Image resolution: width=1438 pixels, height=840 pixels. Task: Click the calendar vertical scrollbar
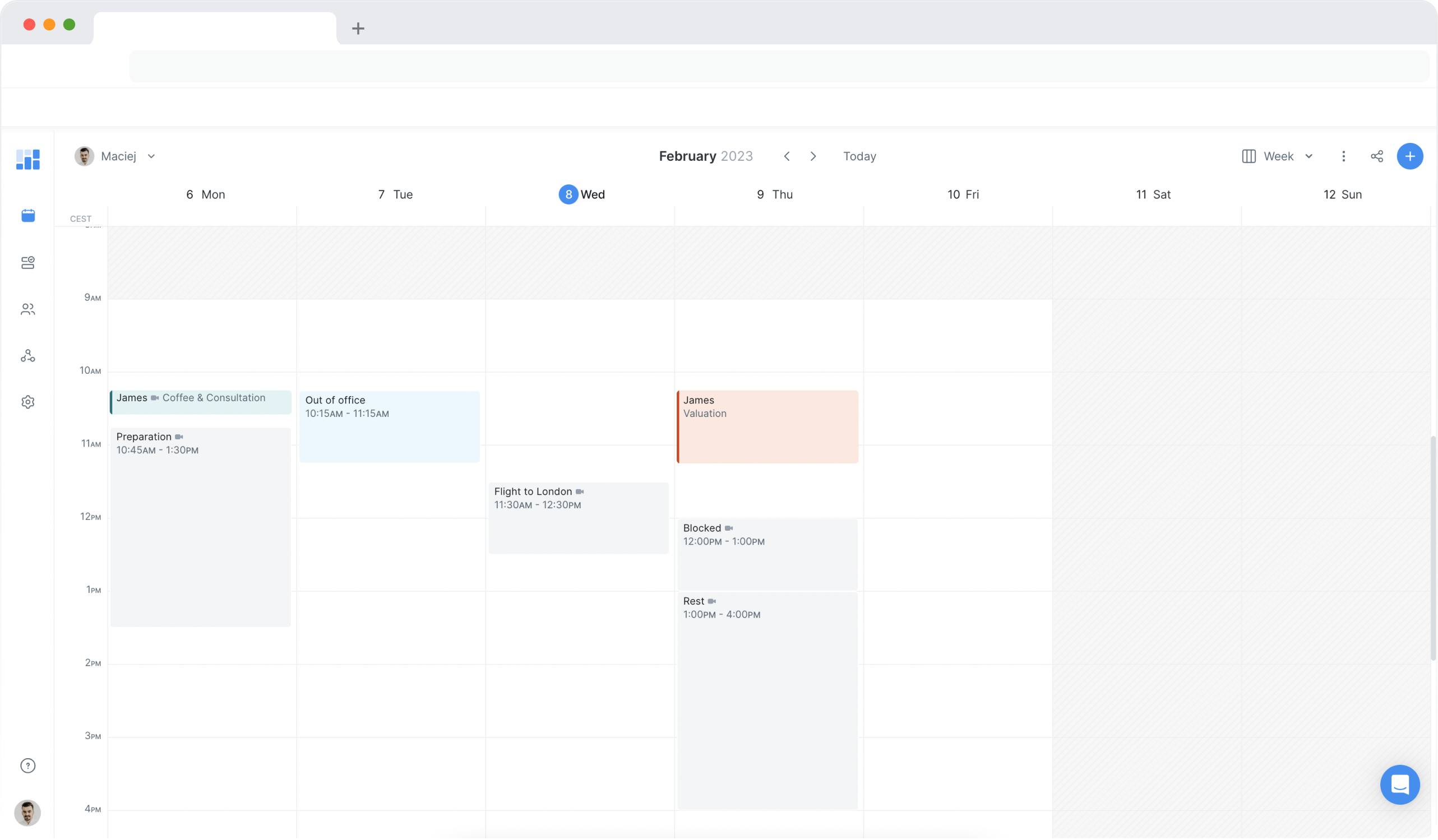1433,549
